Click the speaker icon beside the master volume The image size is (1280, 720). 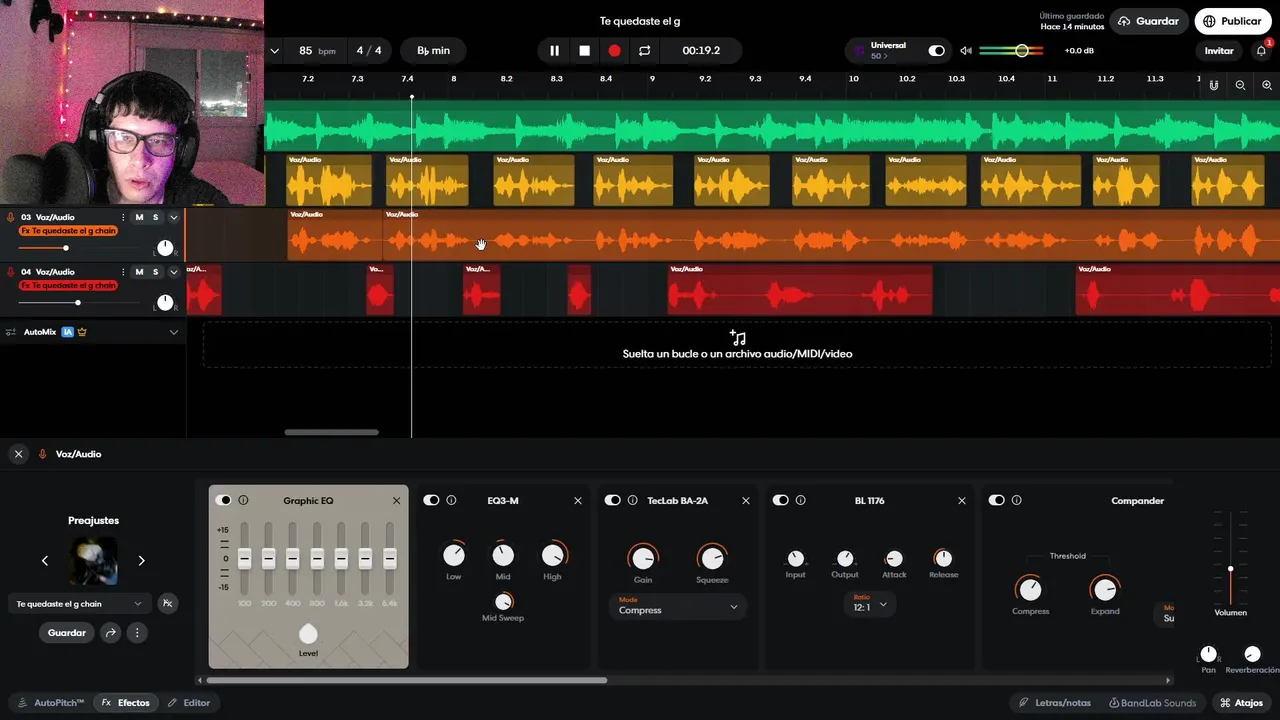tap(965, 51)
